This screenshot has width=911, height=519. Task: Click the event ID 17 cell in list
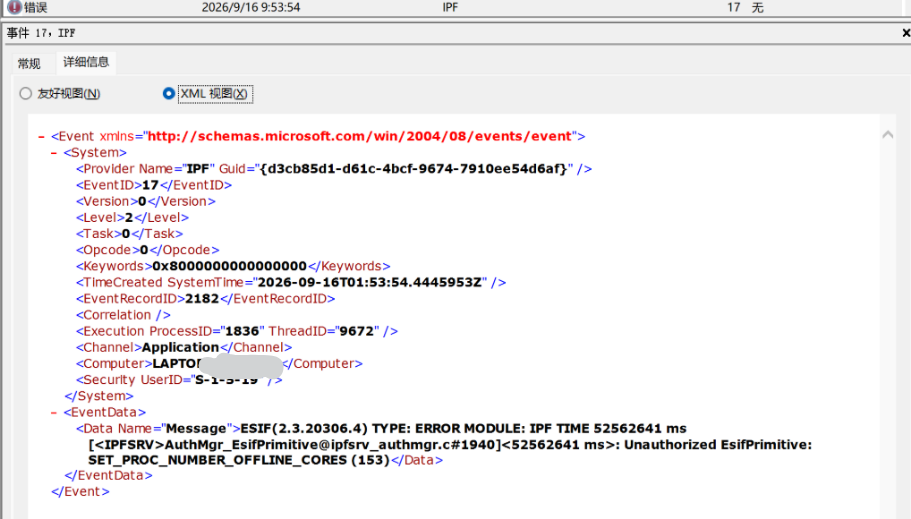click(733, 8)
